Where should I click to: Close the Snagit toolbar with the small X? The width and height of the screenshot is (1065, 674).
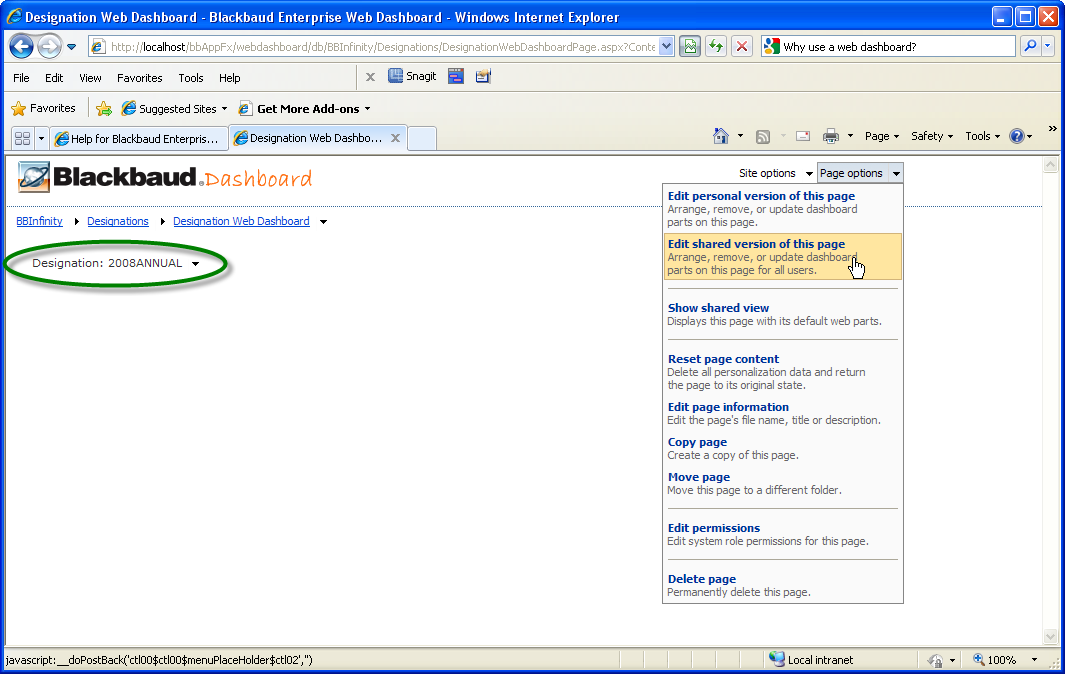tap(370, 77)
